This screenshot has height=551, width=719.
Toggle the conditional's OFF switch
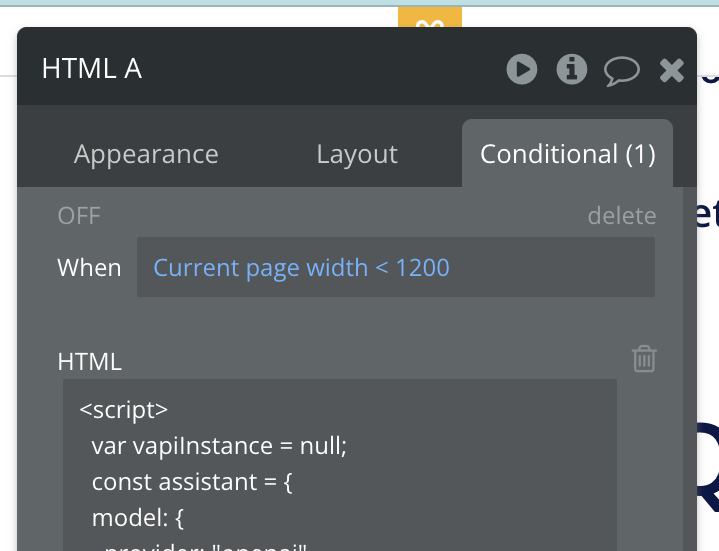79,216
